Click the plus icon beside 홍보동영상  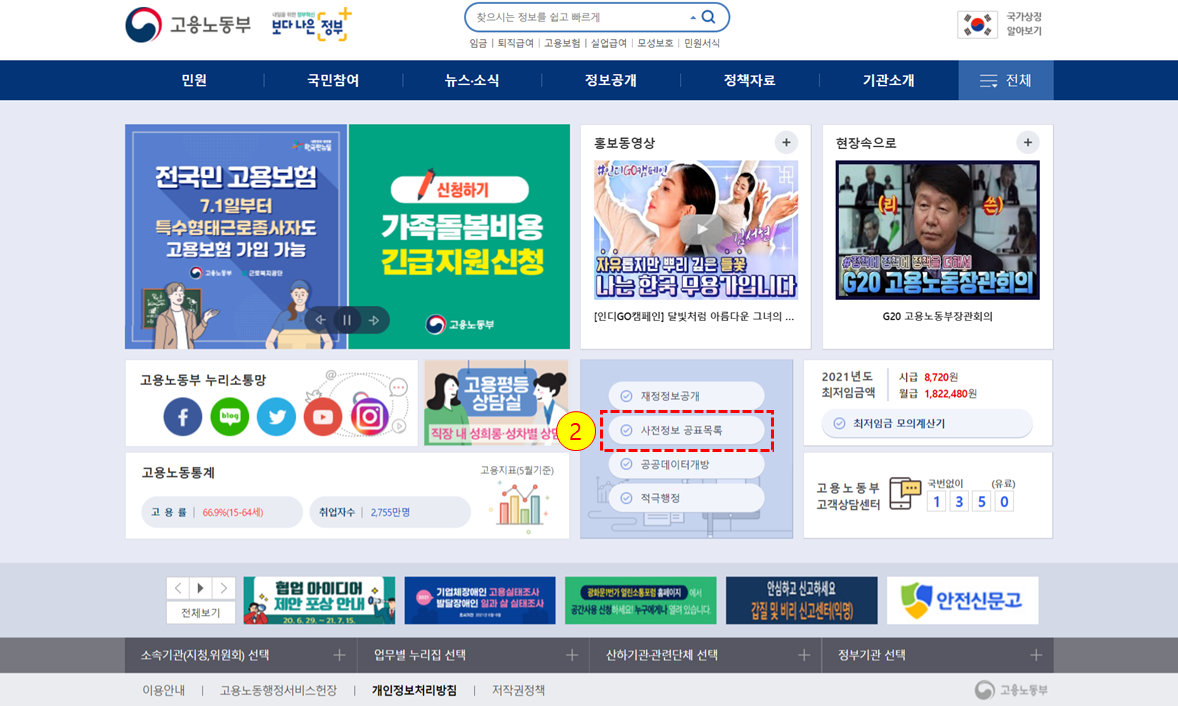(x=786, y=142)
